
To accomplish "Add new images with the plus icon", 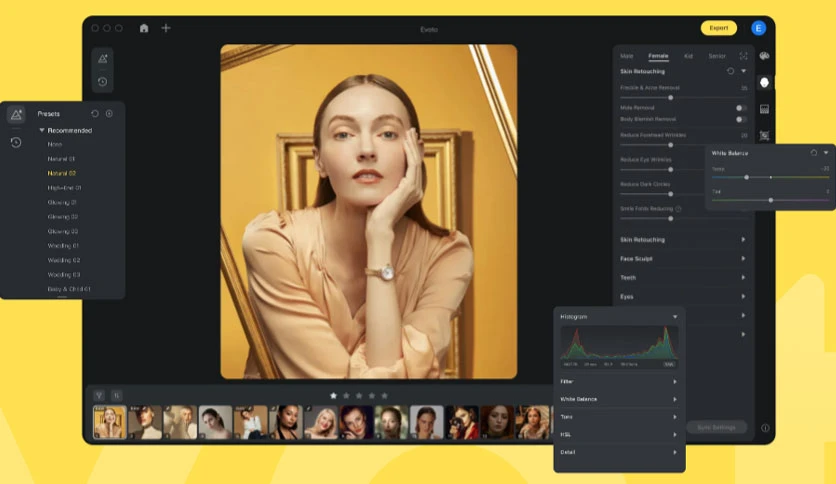I will point(166,28).
